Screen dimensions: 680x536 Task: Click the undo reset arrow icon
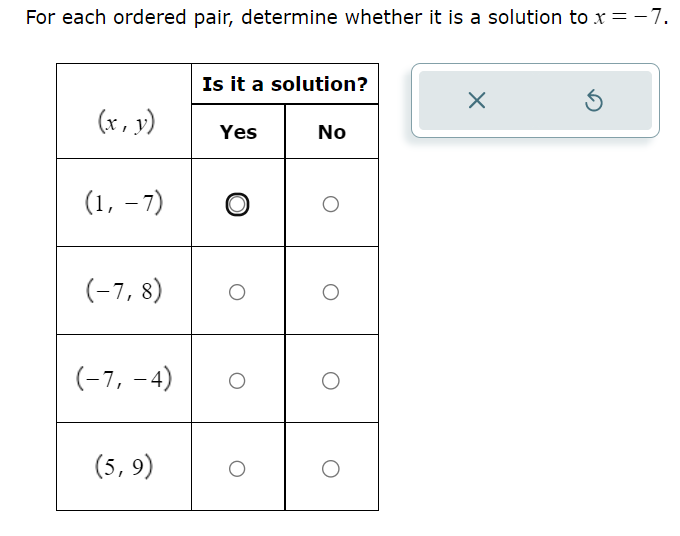(593, 101)
